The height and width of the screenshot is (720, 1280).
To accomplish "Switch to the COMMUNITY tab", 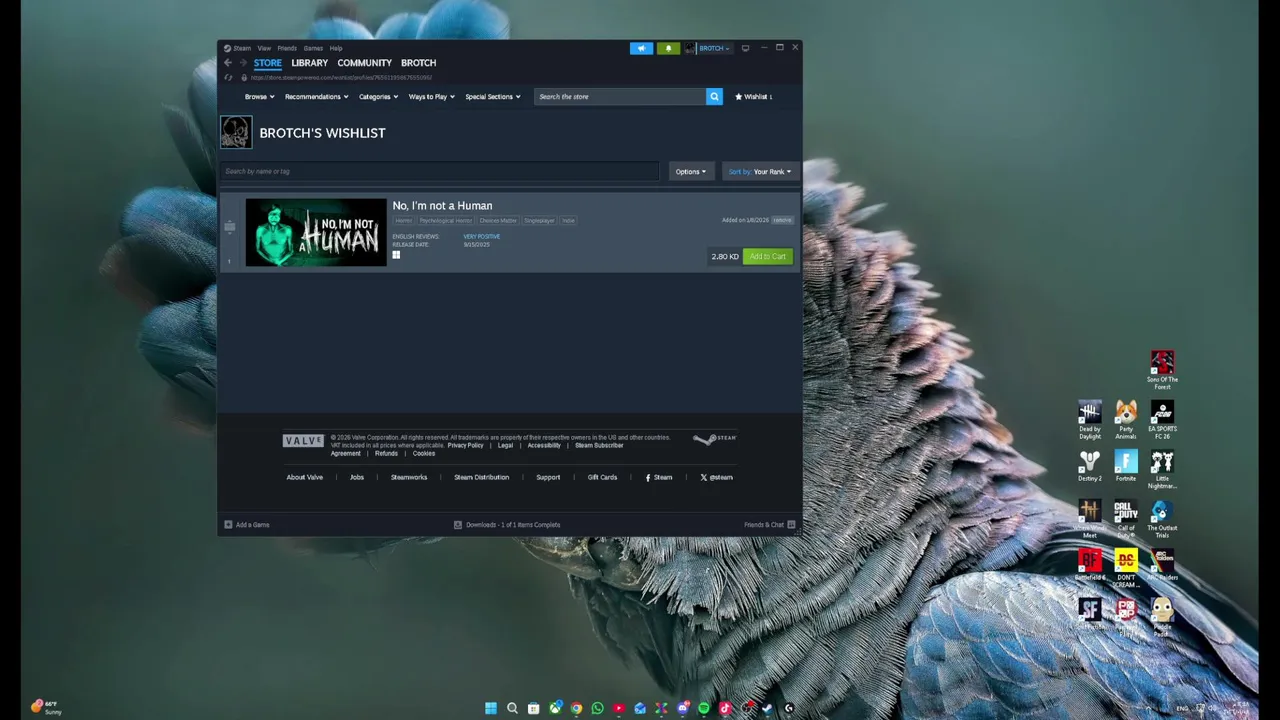I will pyautogui.click(x=364, y=63).
